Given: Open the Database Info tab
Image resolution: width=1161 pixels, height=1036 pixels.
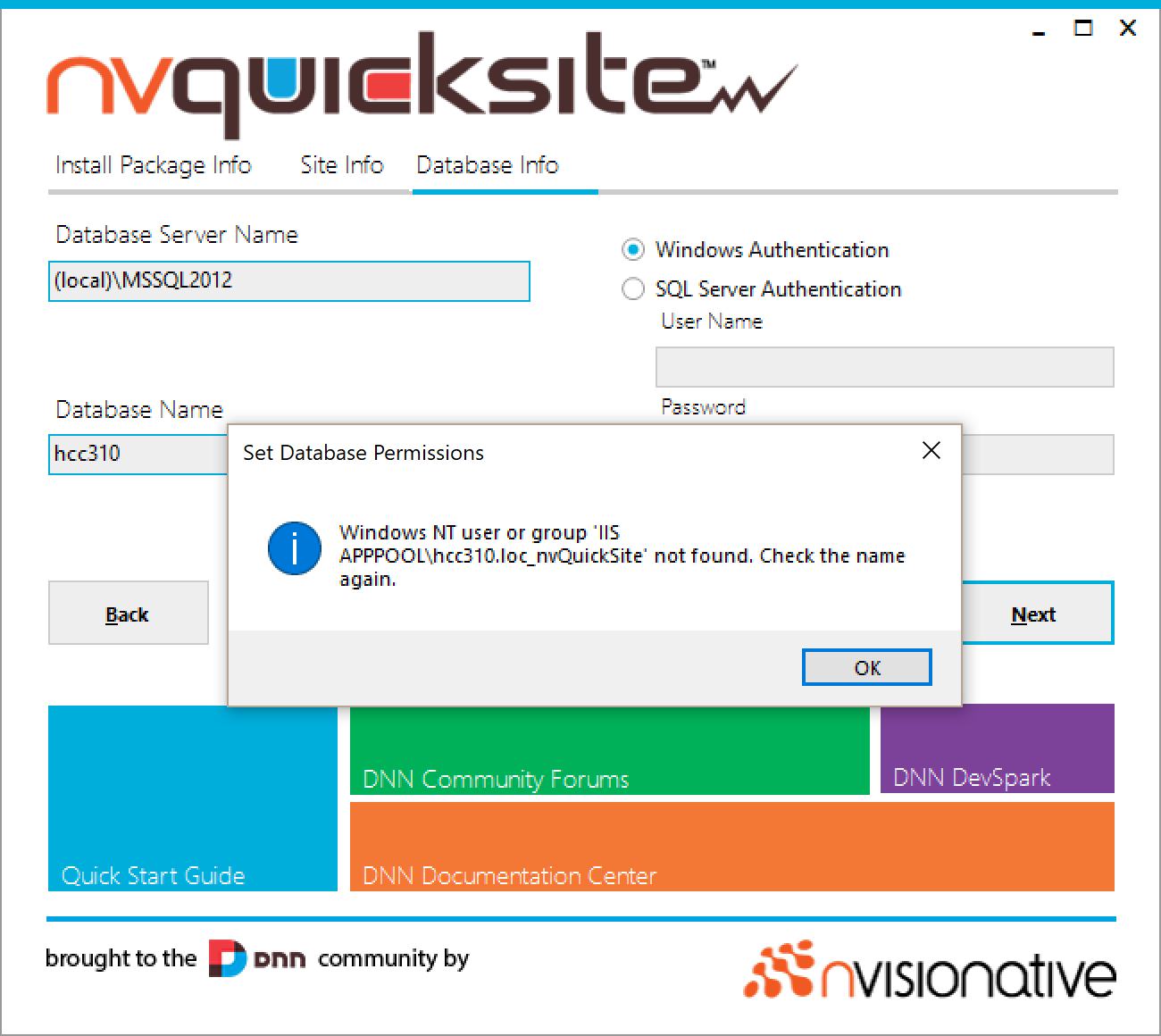Looking at the screenshot, I should (x=488, y=165).
